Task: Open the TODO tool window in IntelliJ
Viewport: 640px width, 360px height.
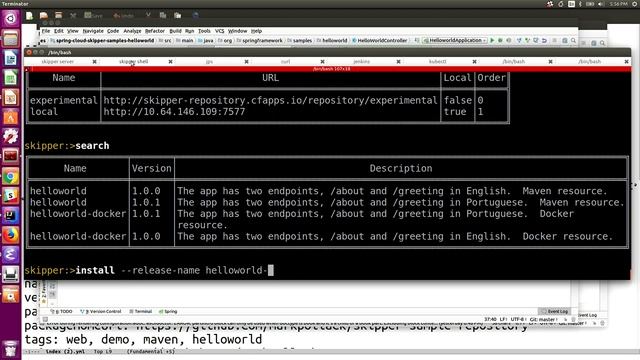Action: pyautogui.click(x=62, y=311)
